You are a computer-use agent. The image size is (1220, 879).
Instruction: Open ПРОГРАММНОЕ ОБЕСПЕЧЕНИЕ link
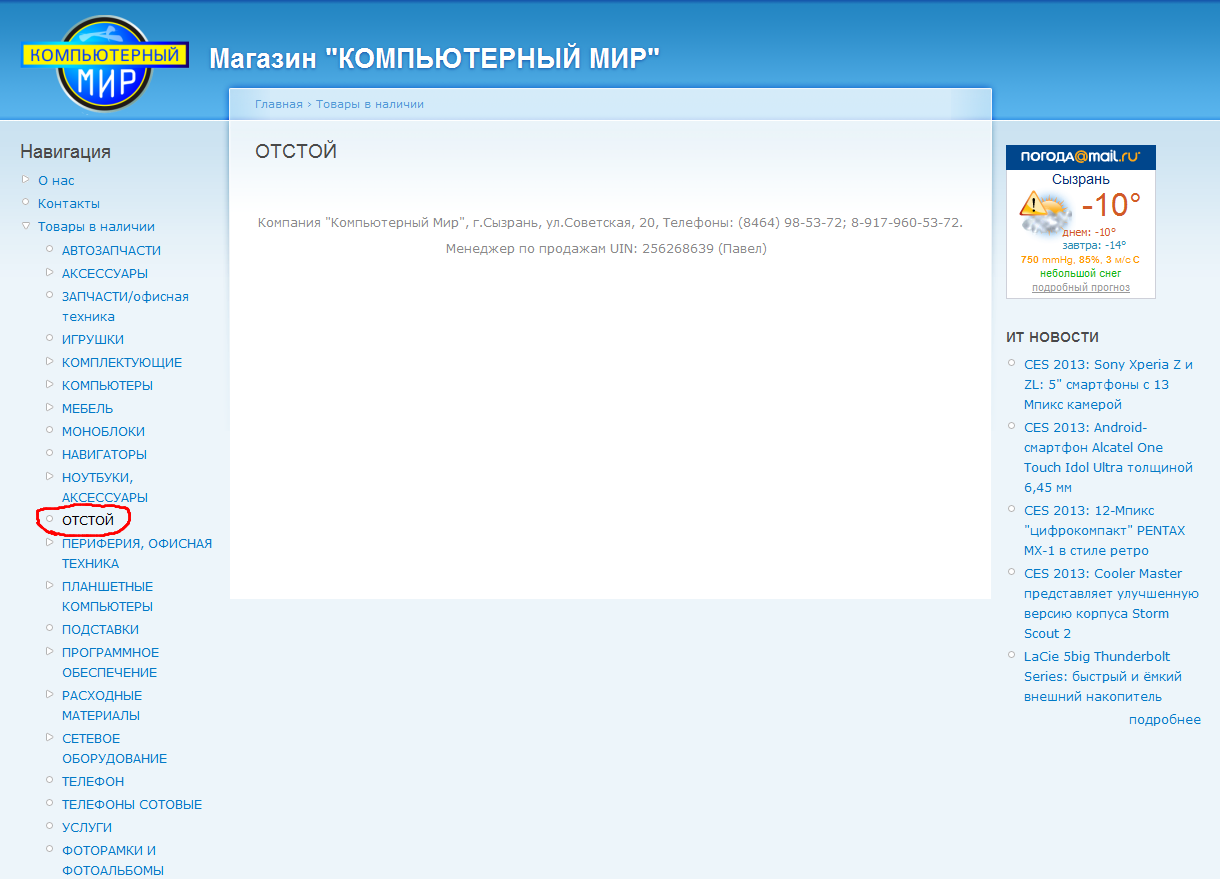110,663
